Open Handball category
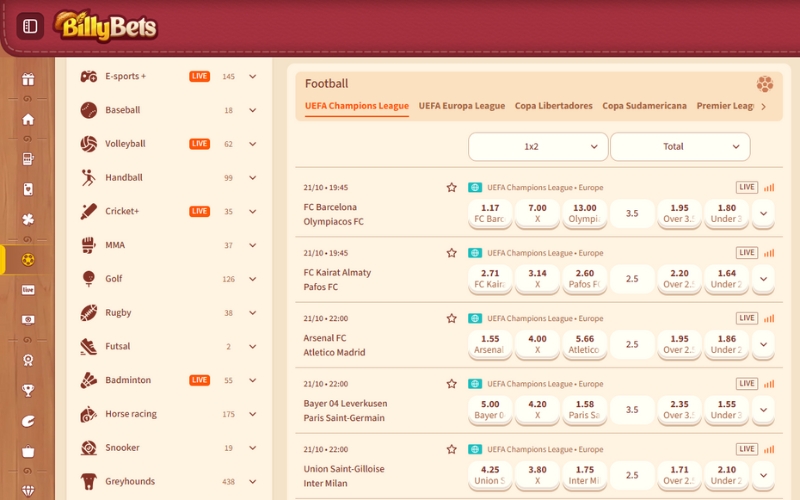Image resolution: width=800 pixels, height=500 pixels. [169, 178]
